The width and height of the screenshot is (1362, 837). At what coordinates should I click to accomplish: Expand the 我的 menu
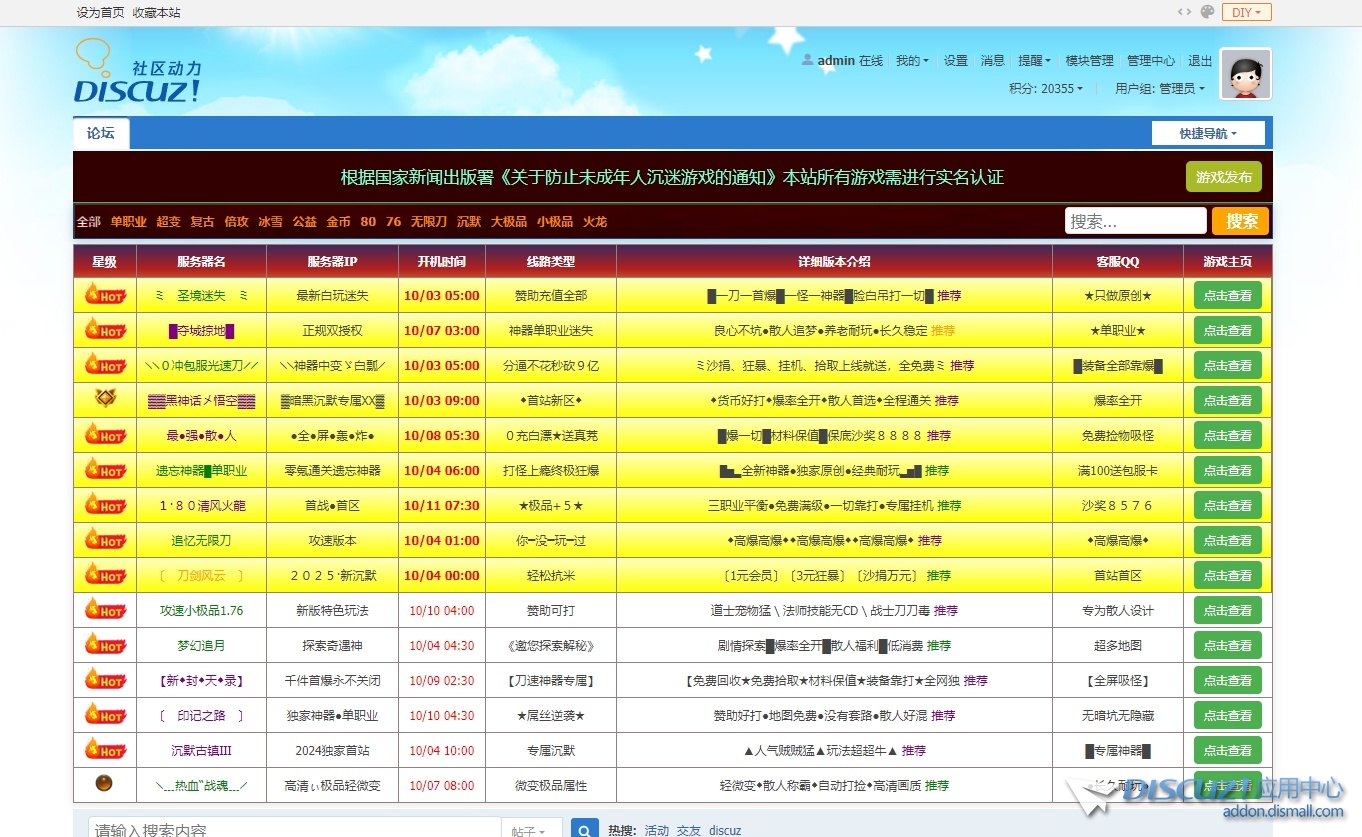(x=912, y=61)
